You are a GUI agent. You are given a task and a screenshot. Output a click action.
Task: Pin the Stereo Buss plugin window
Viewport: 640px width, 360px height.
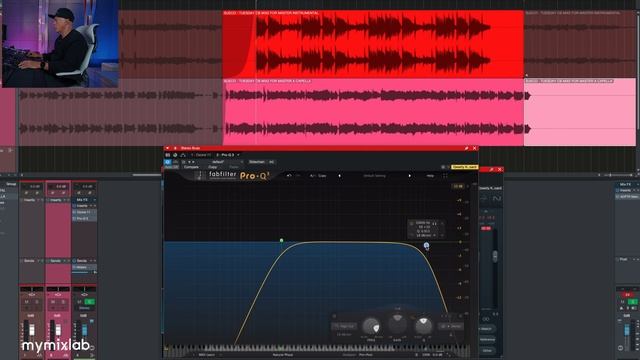tap(466, 148)
